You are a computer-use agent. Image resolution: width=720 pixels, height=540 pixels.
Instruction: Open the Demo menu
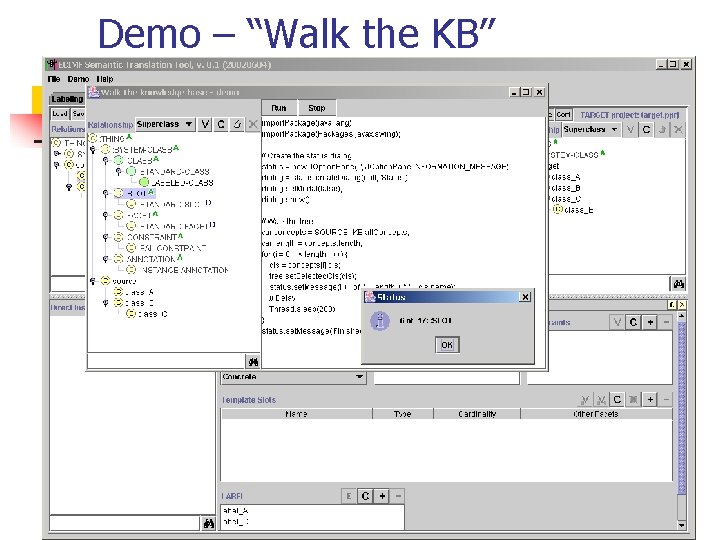(x=78, y=79)
